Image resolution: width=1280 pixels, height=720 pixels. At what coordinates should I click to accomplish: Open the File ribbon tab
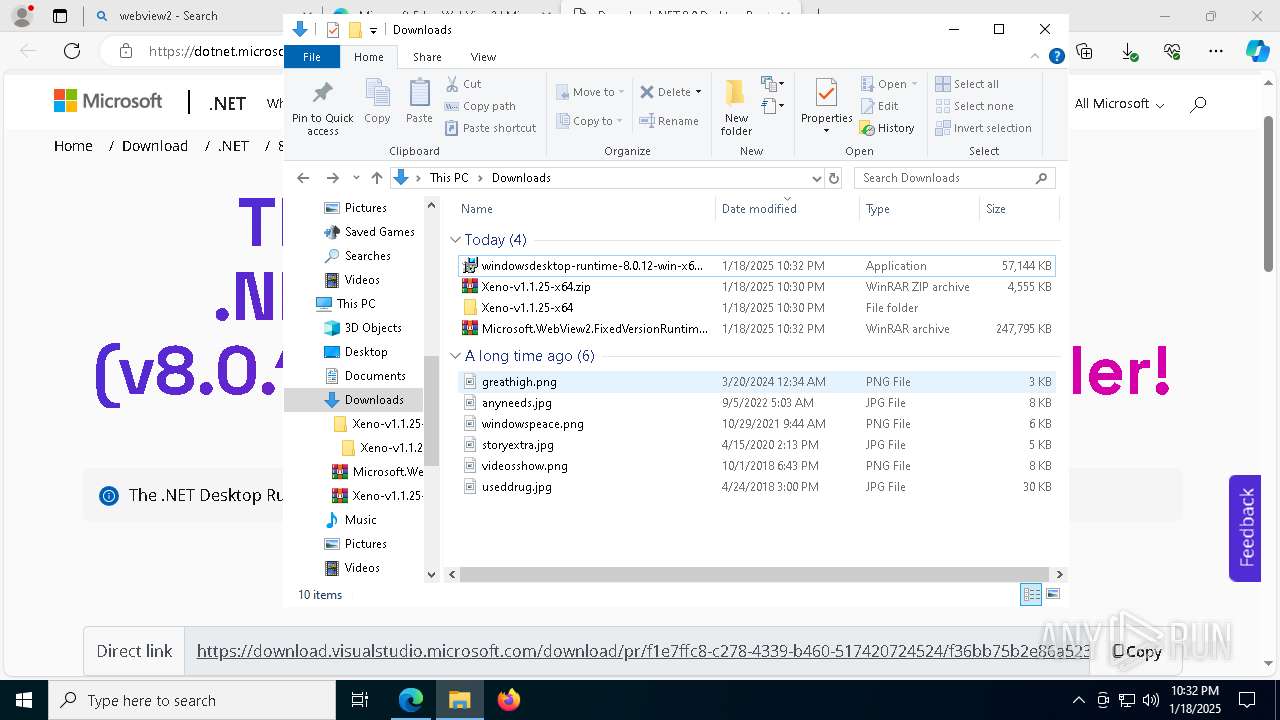click(x=312, y=57)
